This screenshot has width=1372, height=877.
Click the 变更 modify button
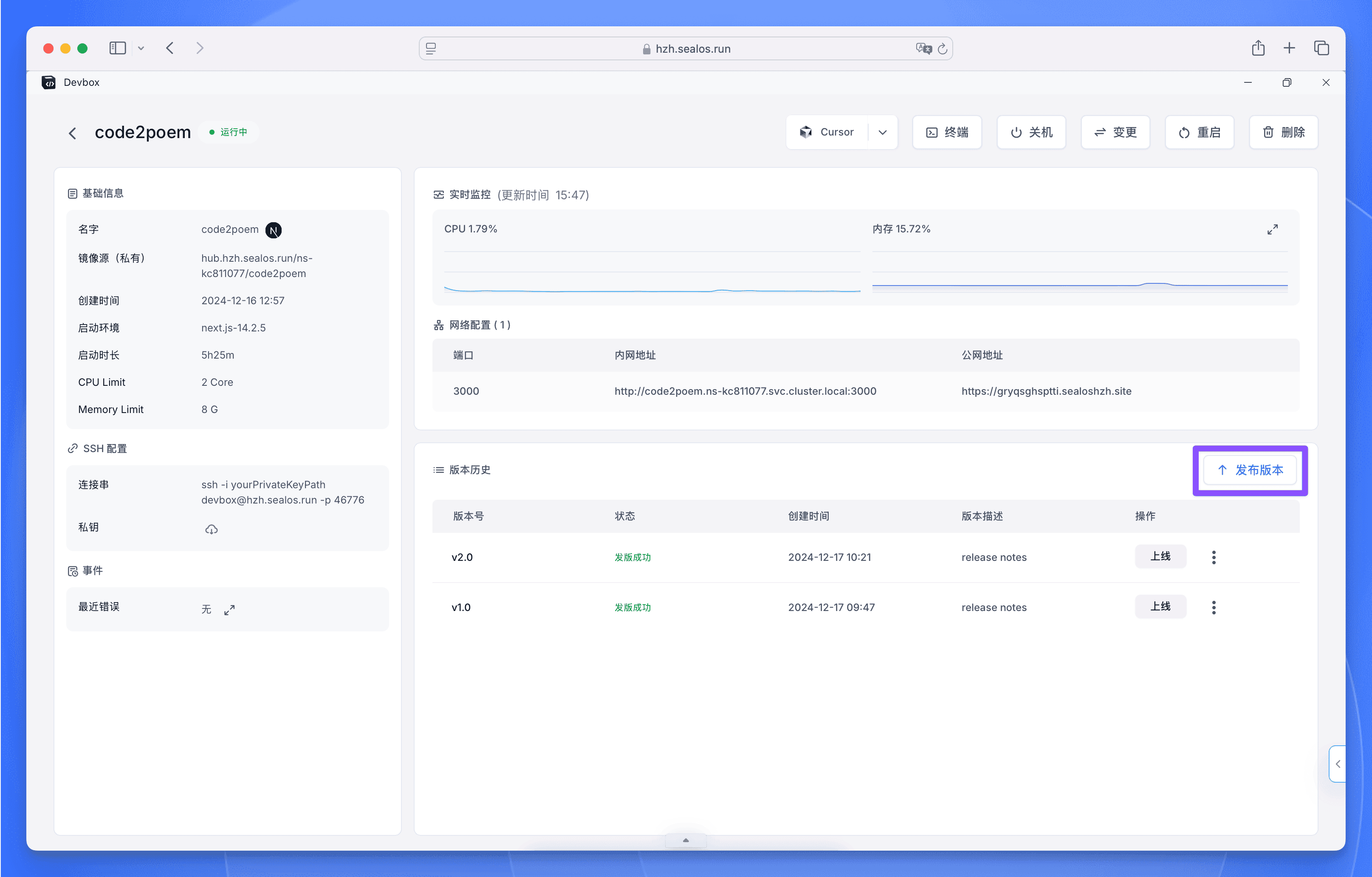click(1115, 132)
